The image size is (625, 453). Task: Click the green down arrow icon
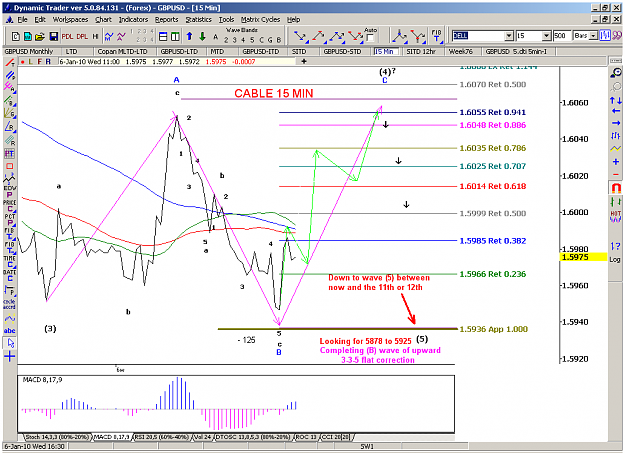[202, 37]
